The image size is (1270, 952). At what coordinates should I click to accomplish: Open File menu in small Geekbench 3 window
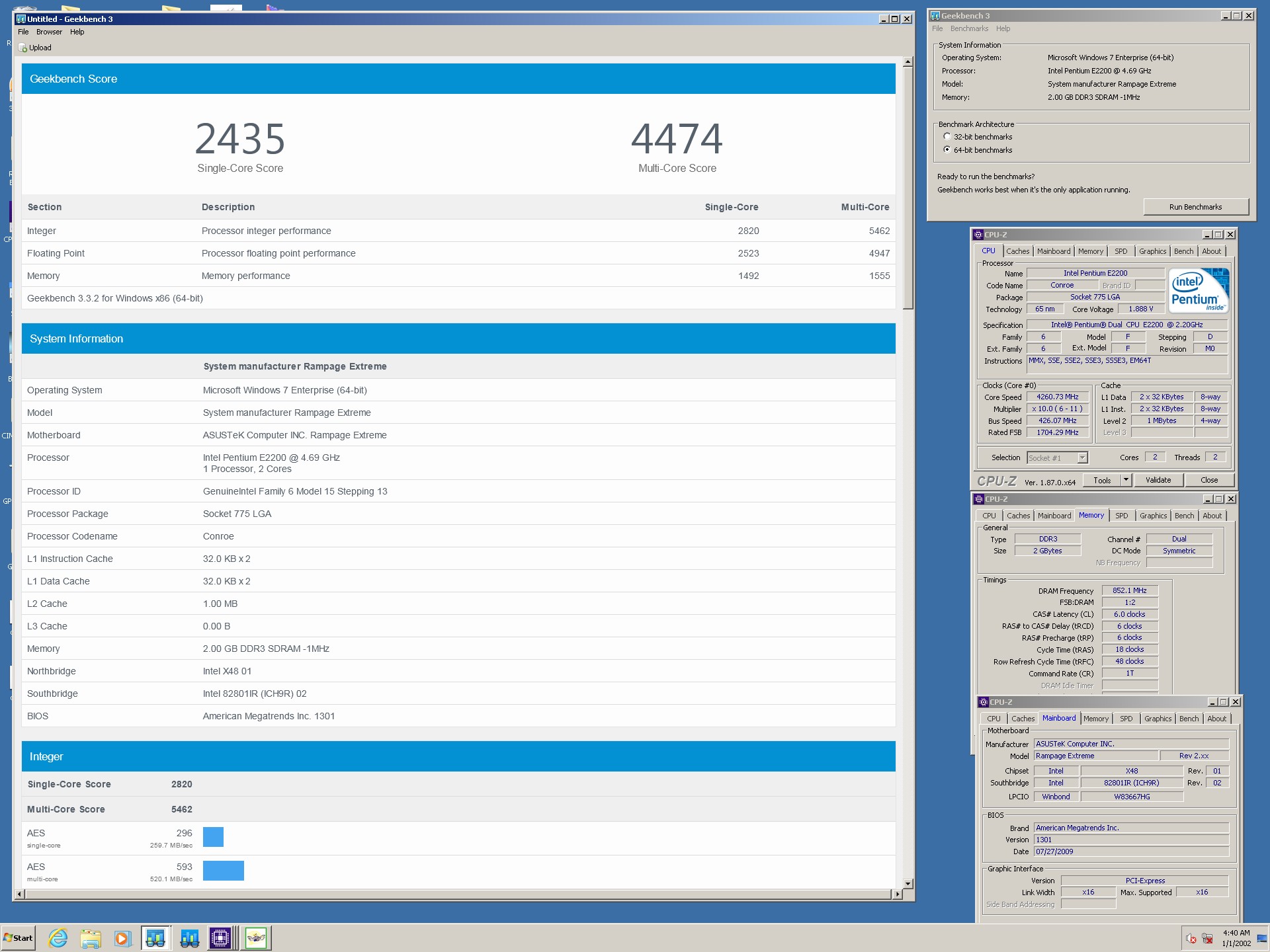pos(937,28)
